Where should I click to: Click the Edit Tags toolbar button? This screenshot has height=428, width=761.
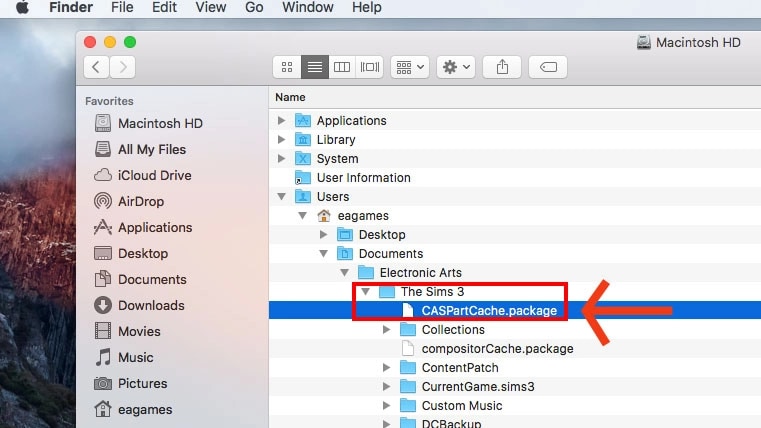(x=547, y=67)
